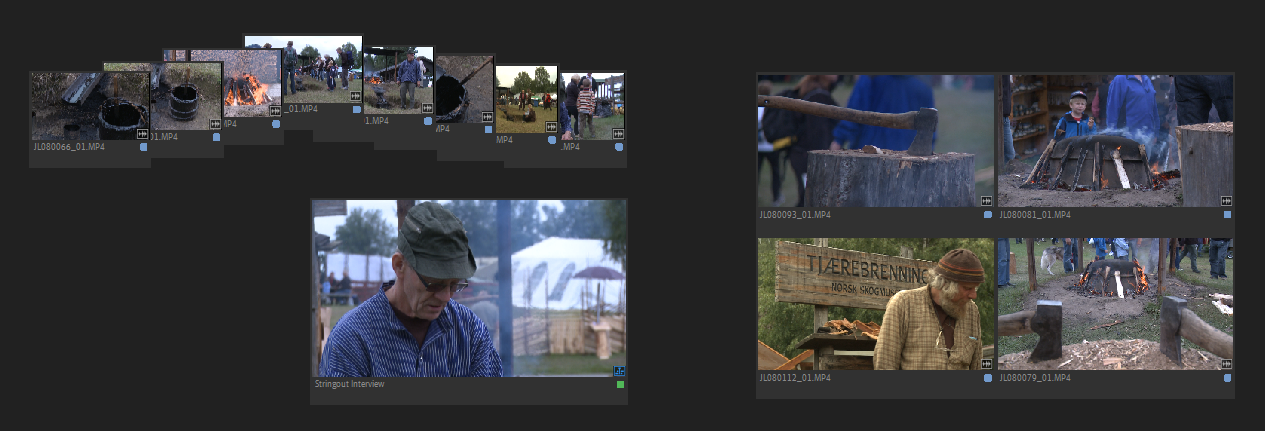Image resolution: width=1265 pixels, height=431 pixels.
Task: Click the badge on the striped-shirt child clip
Action: click(x=618, y=133)
